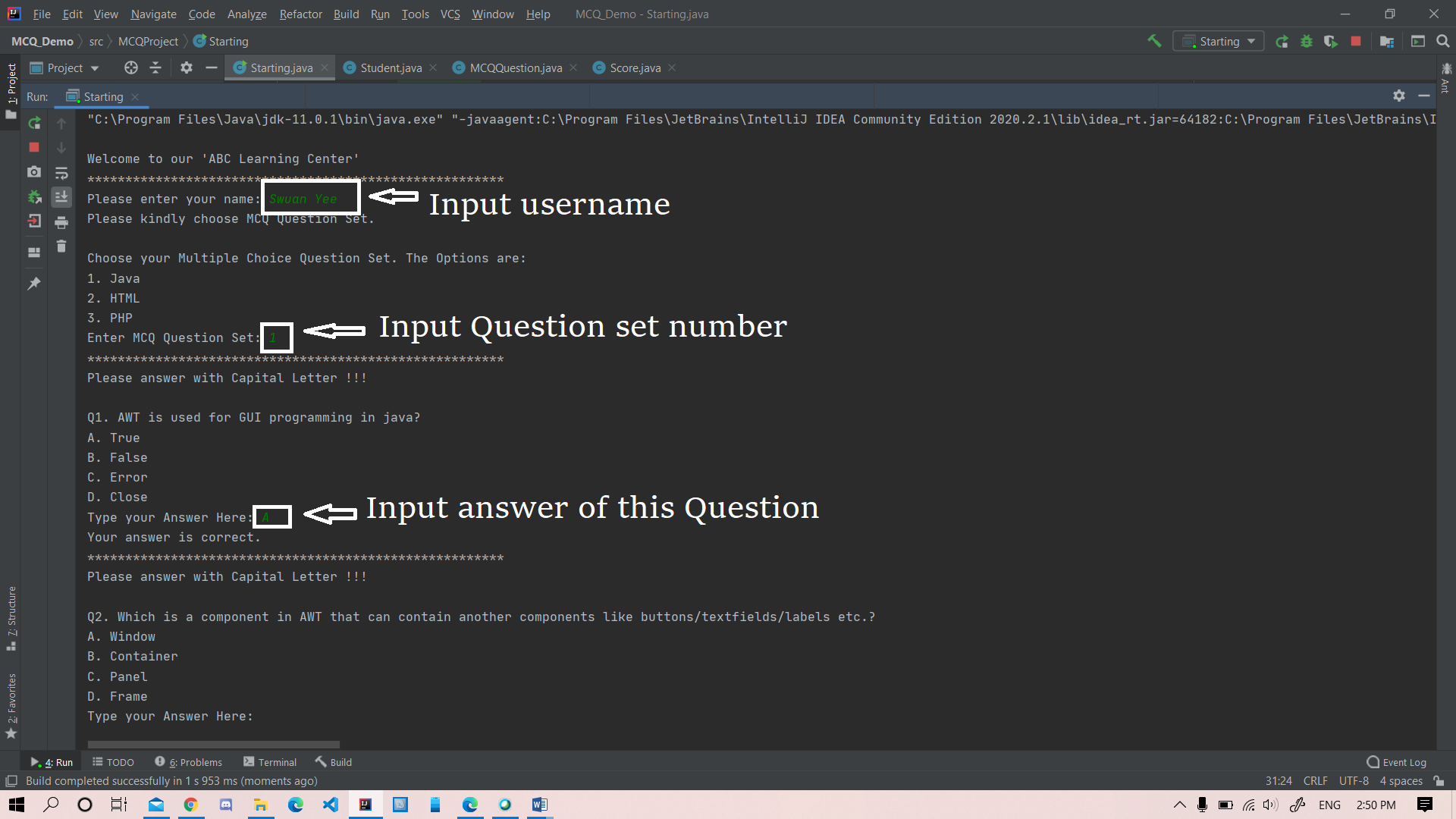Viewport: 1456px width, 819px height.
Task: Click the Attach Debugger bug icon
Action: (x=34, y=197)
